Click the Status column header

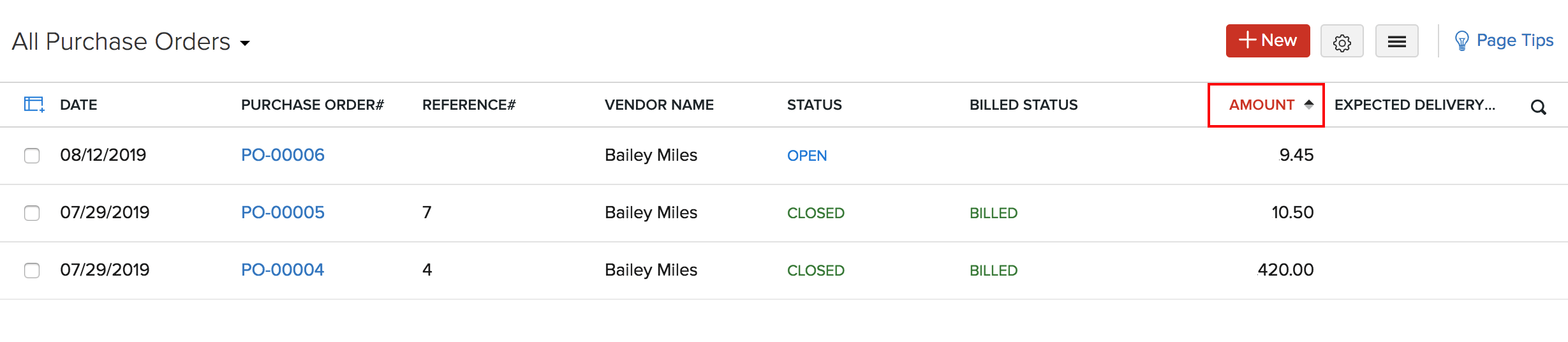coord(814,105)
